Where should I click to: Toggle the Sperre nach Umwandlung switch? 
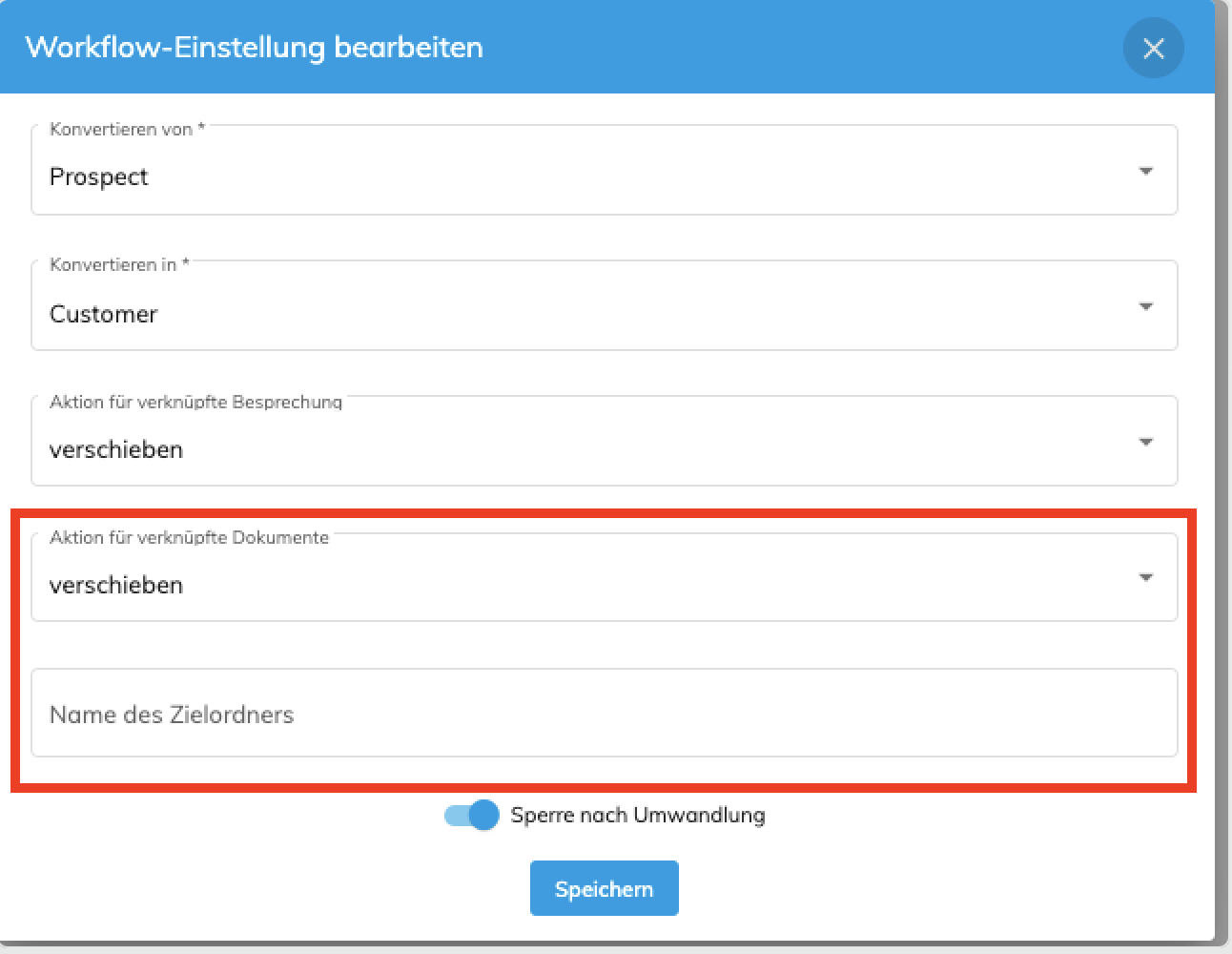(x=471, y=815)
